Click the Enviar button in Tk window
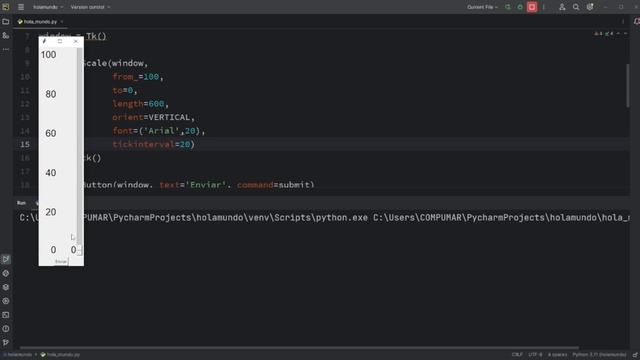The width and height of the screenshot is (640, 360). 60,262
